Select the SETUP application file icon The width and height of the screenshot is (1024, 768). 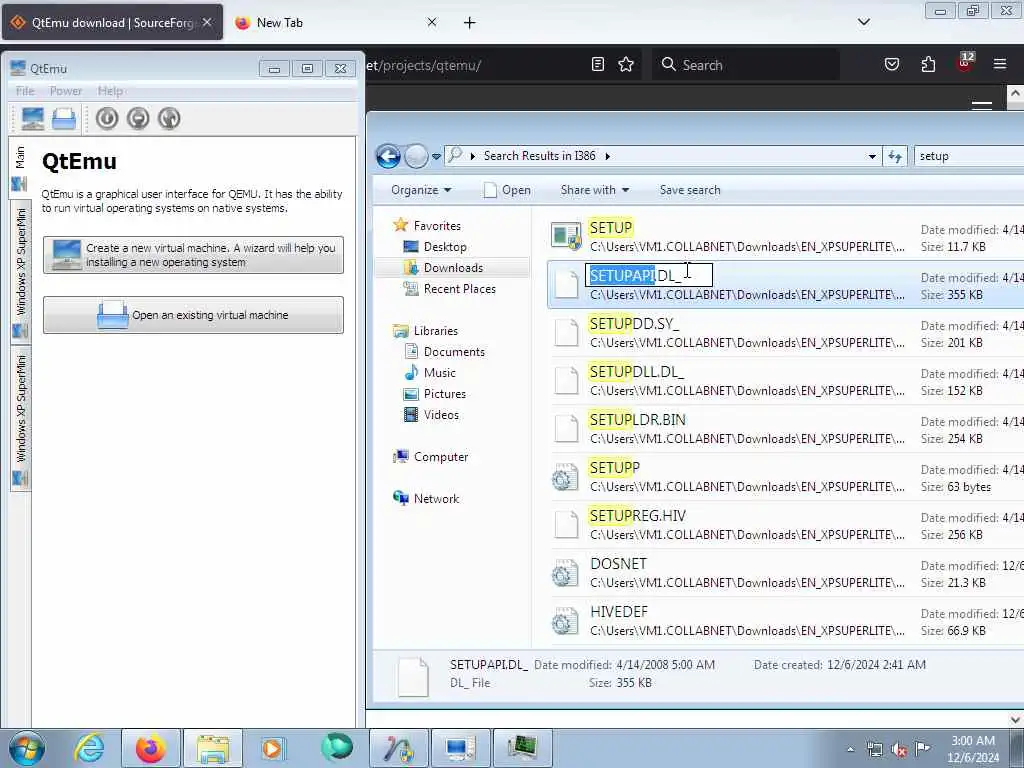566,236
